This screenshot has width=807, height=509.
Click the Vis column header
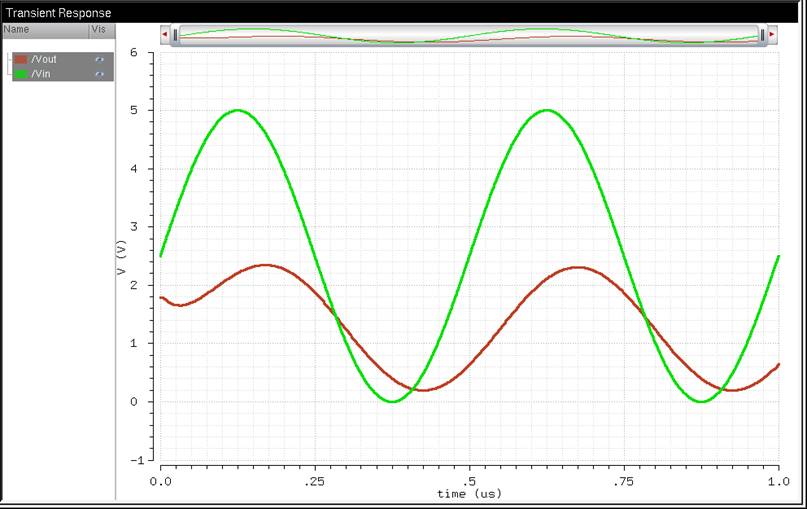[x=99, y=30]
